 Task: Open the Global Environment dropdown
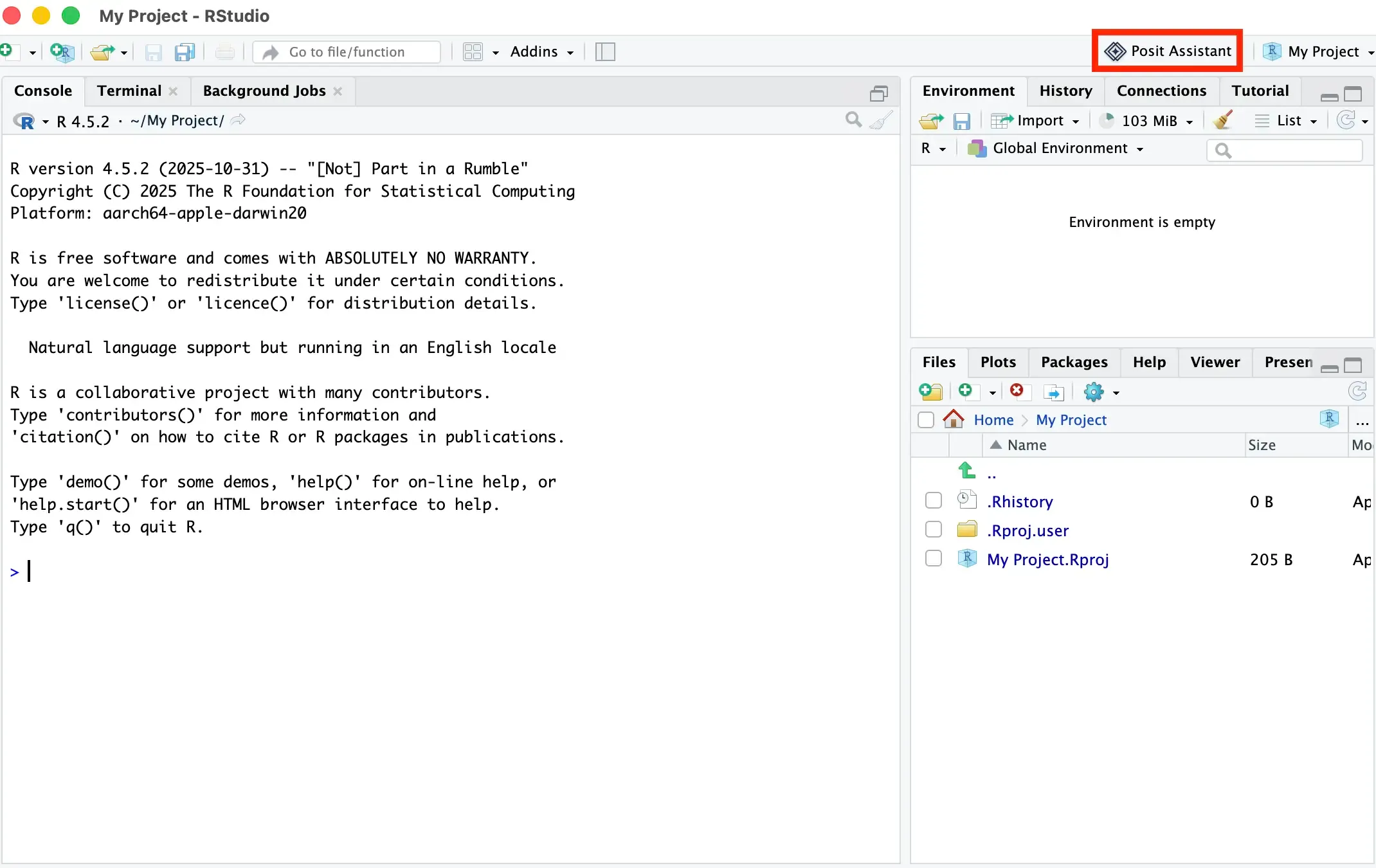[x=1056, y=149]
